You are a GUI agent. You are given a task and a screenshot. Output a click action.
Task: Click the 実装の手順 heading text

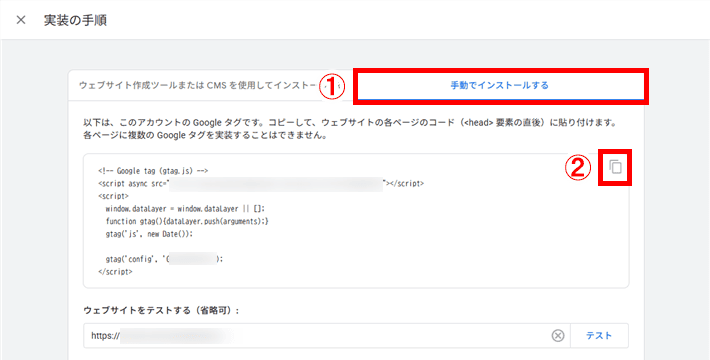75,20
